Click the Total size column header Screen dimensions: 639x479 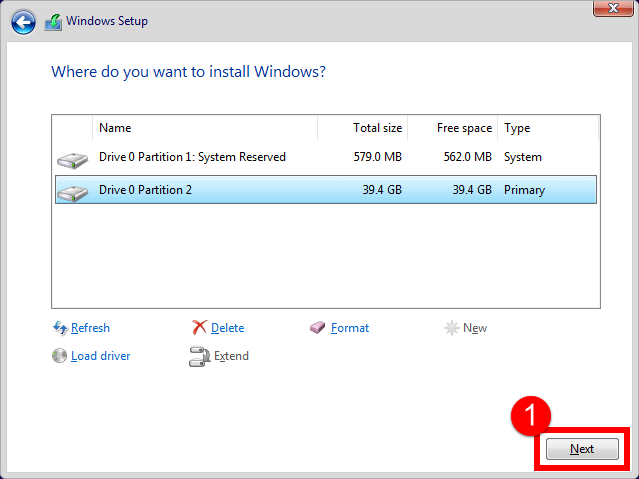(363, 128)
